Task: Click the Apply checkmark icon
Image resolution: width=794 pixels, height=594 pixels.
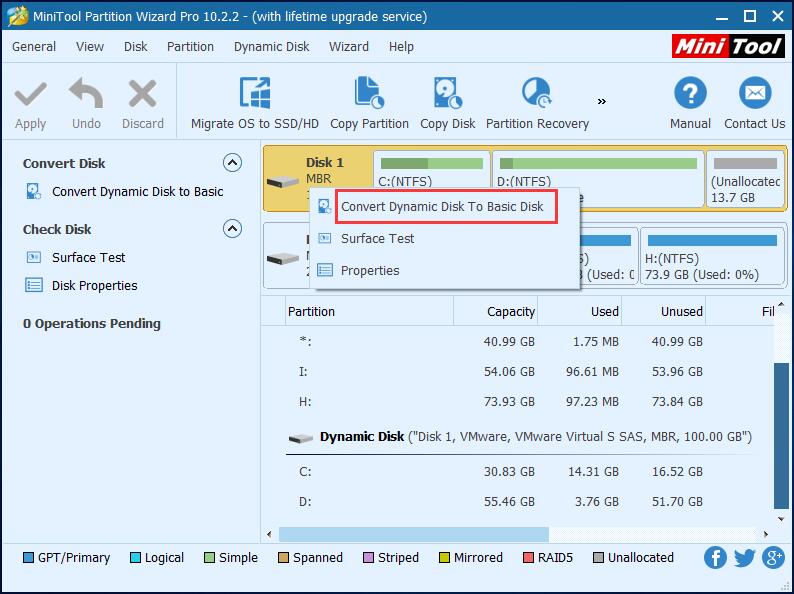Action: click(x=30, y=95)
